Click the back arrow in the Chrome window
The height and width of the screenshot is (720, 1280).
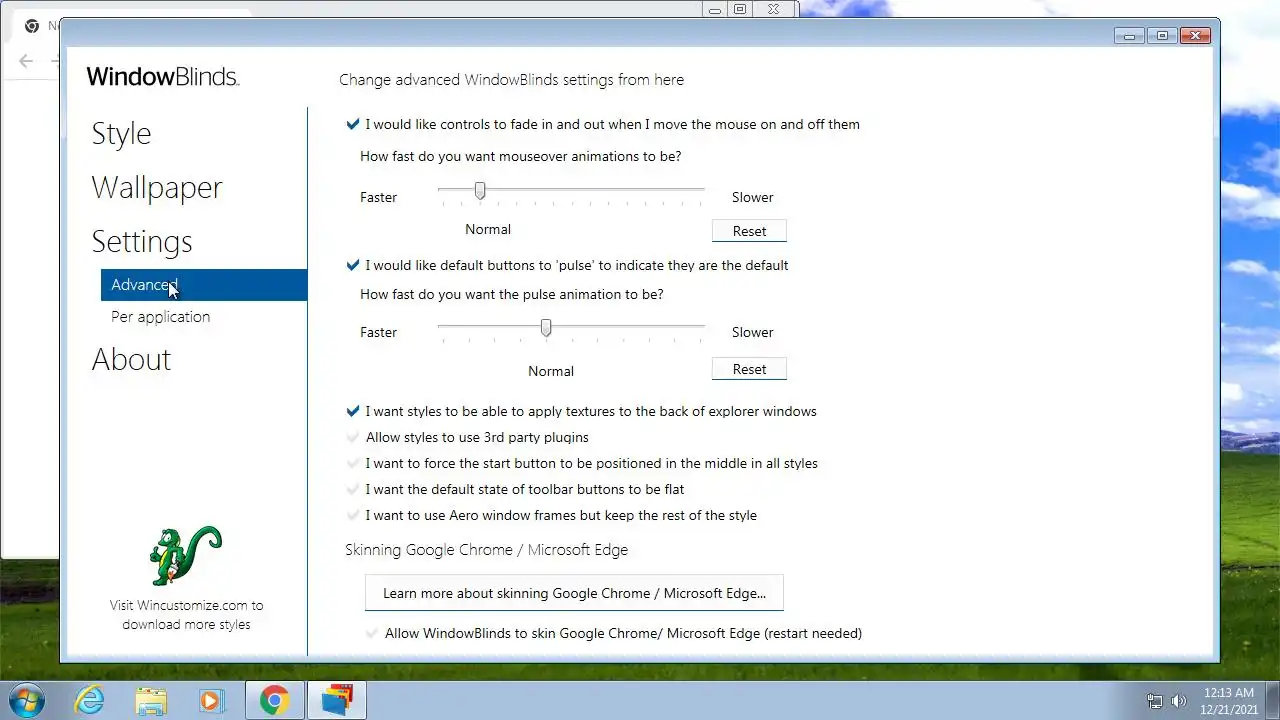26,61
